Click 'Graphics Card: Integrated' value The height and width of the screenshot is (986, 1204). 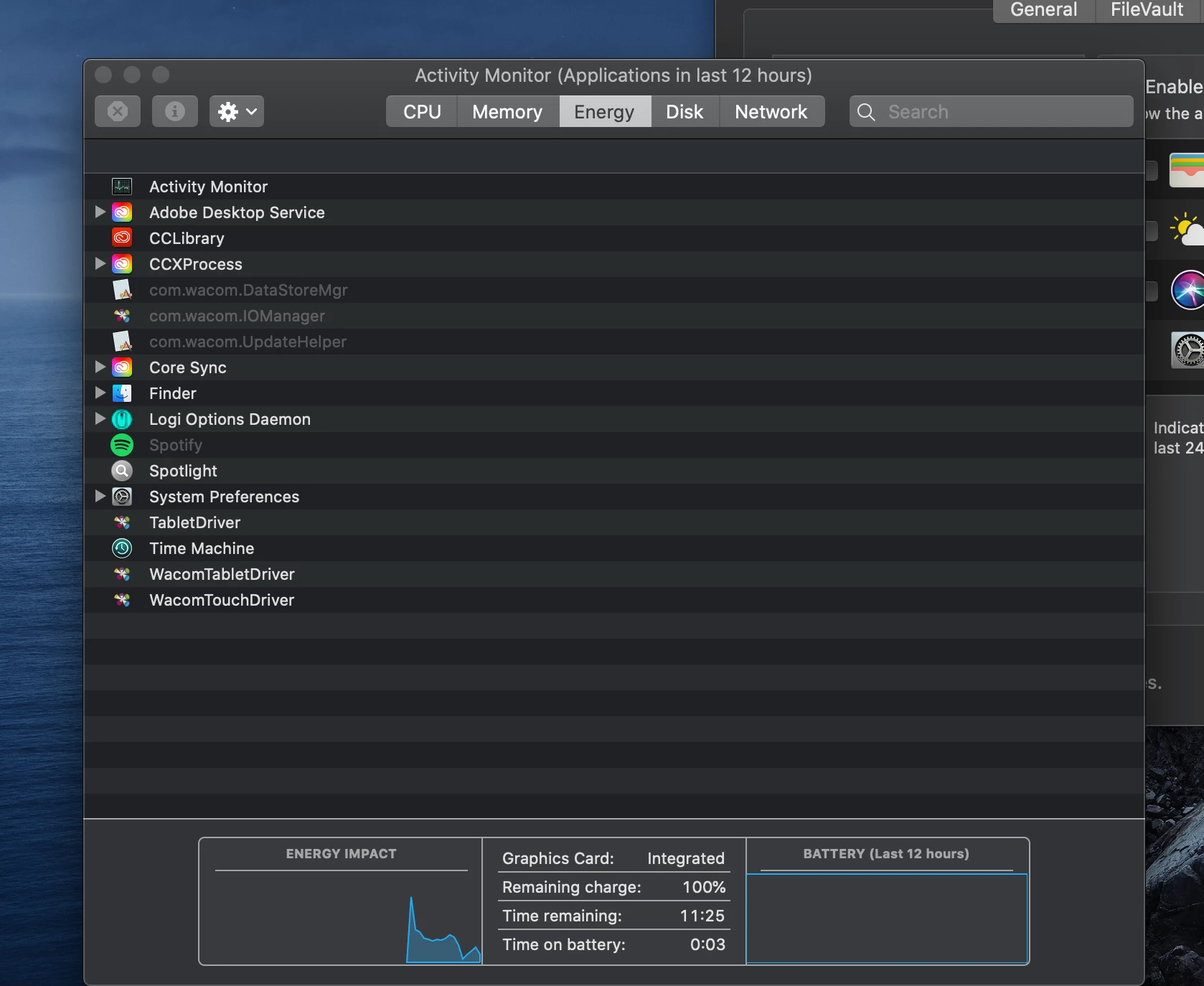(x=686, y=858)
